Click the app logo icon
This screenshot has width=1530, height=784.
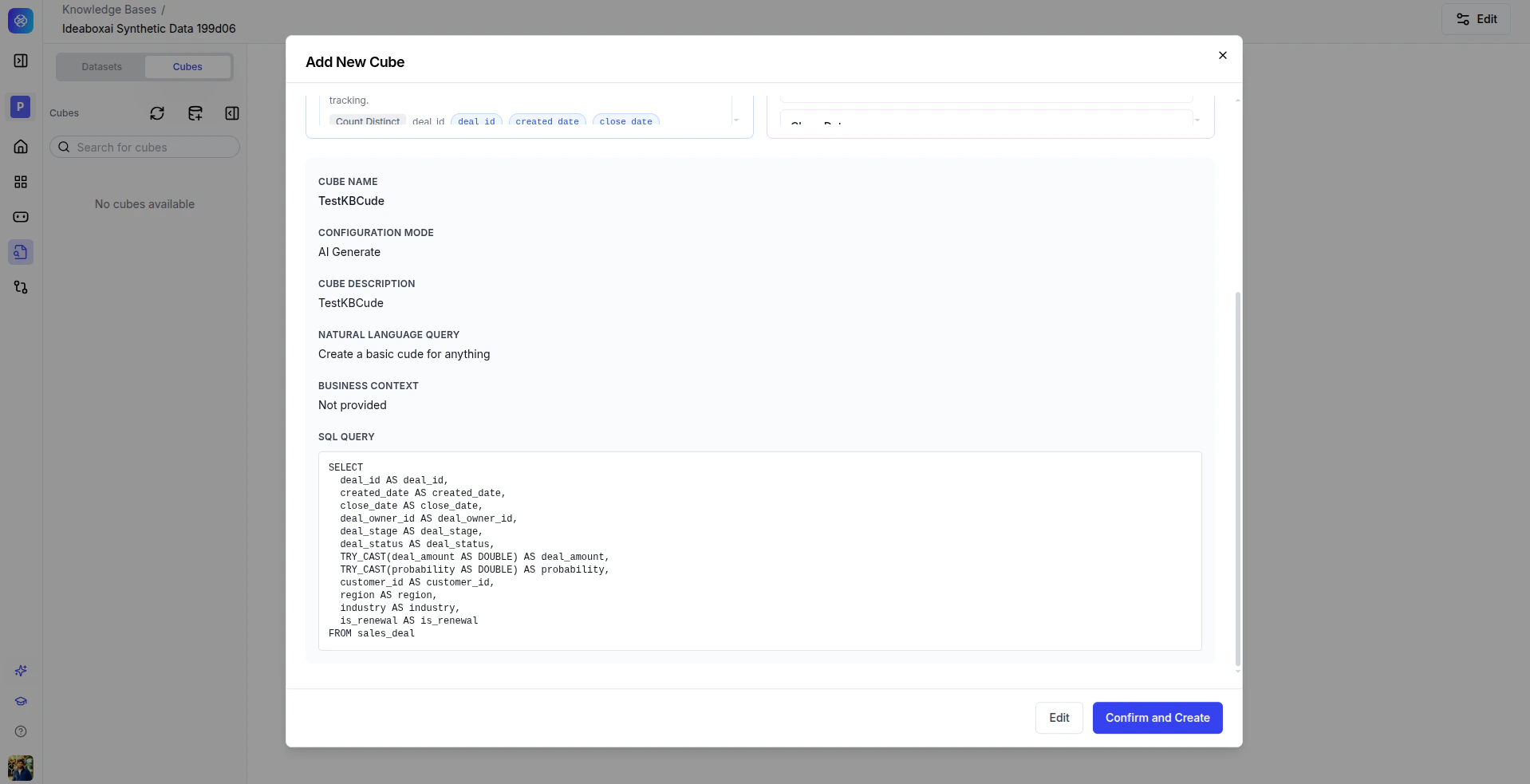[21, 21]
